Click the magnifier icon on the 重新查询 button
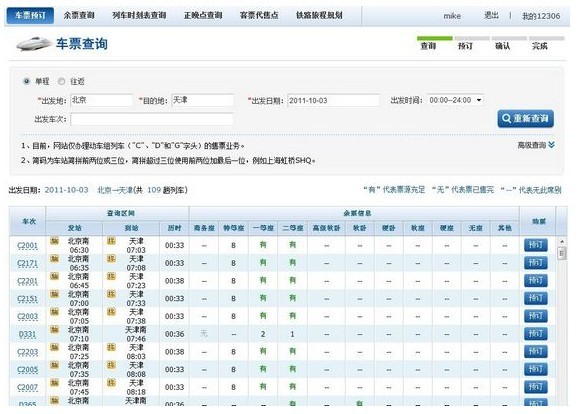Screen dimensions: 578x414 tap(506, 118)
